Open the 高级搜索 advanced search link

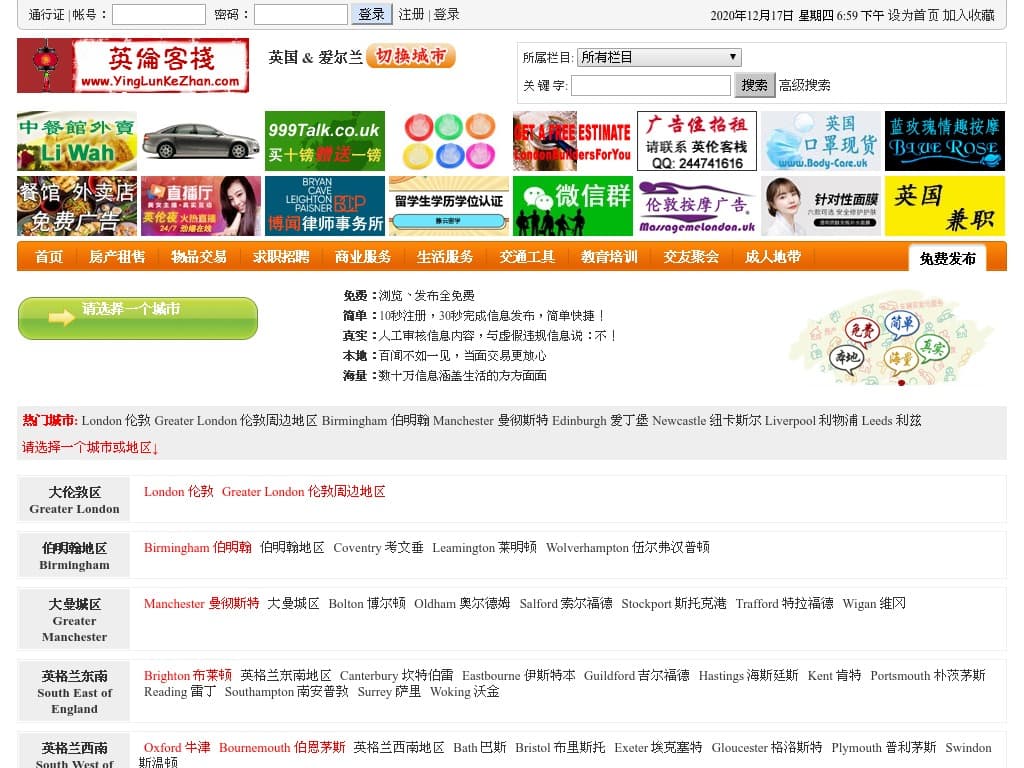tap(805, 86)
